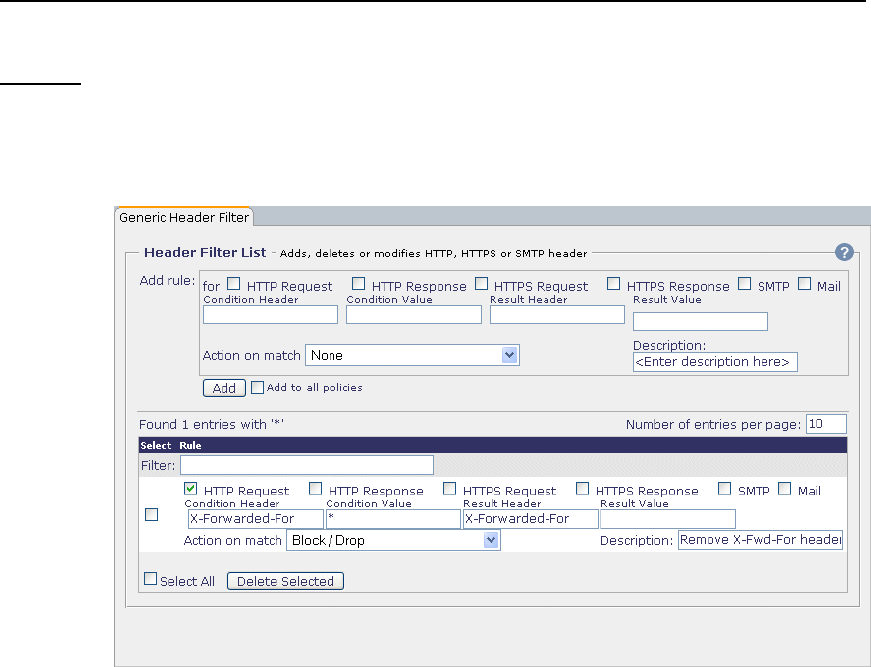Click the Condition Header field in Add rule
Screen dimensions: 871x667
pos(271,315)
